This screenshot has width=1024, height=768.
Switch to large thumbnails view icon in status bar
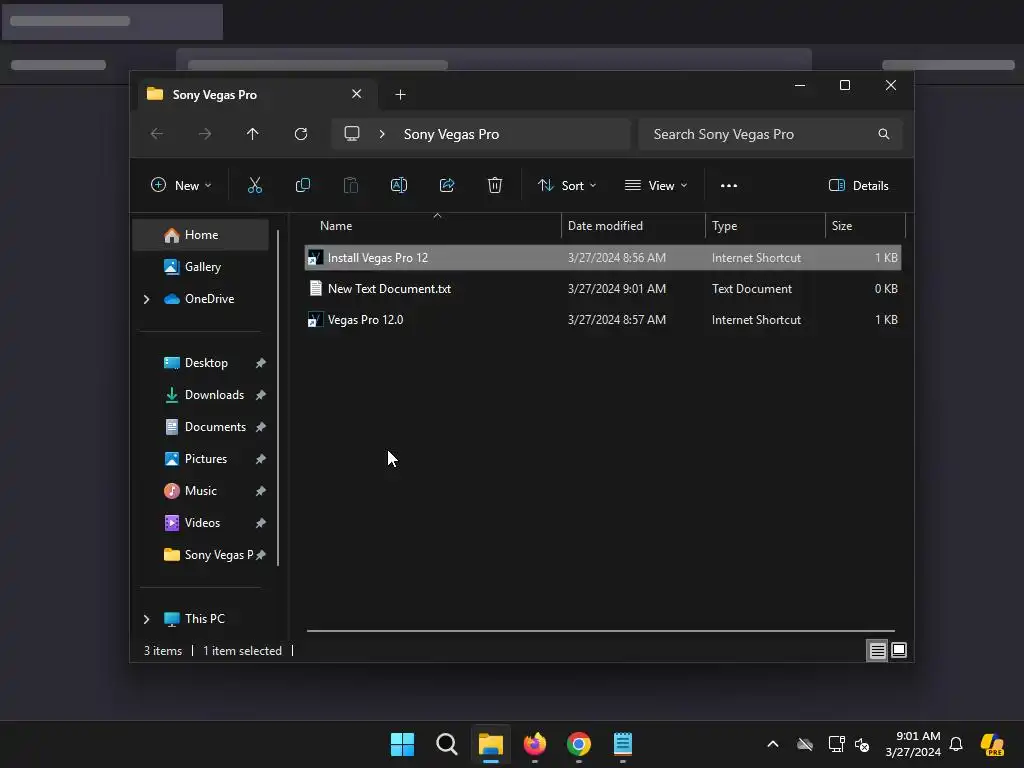(899, 650)
